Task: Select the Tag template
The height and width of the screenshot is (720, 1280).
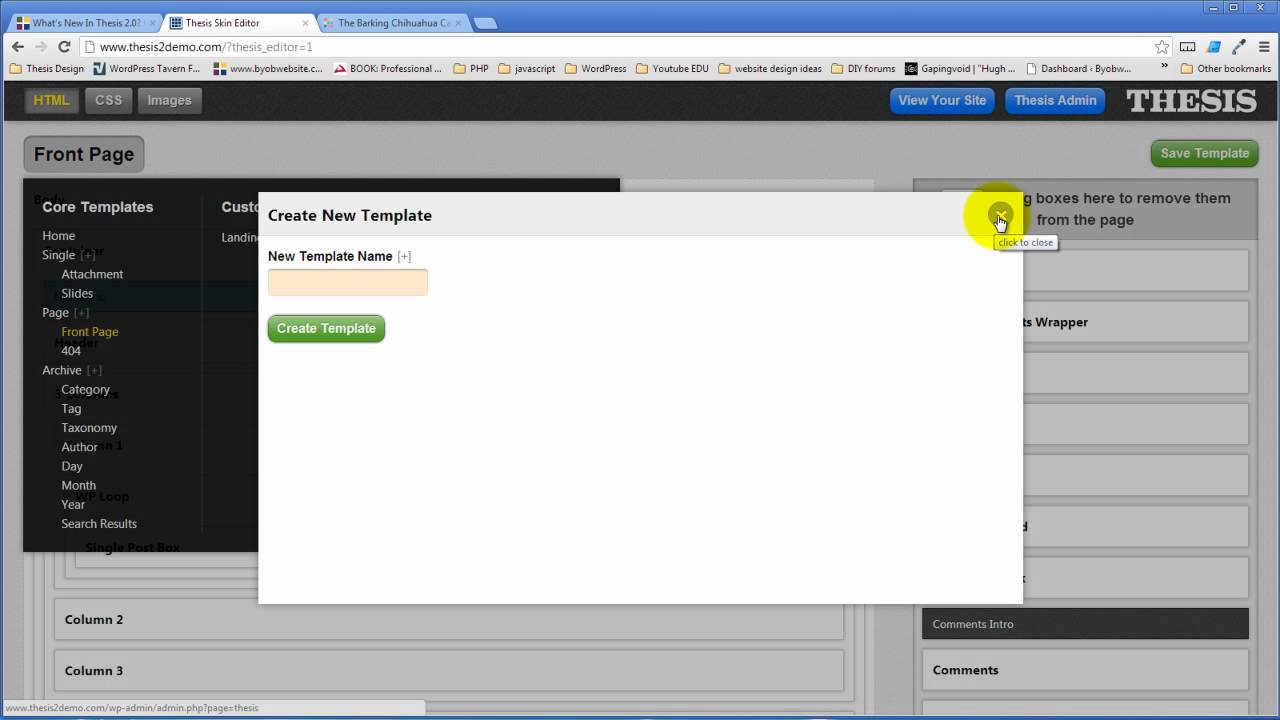Action: [71, 409]
